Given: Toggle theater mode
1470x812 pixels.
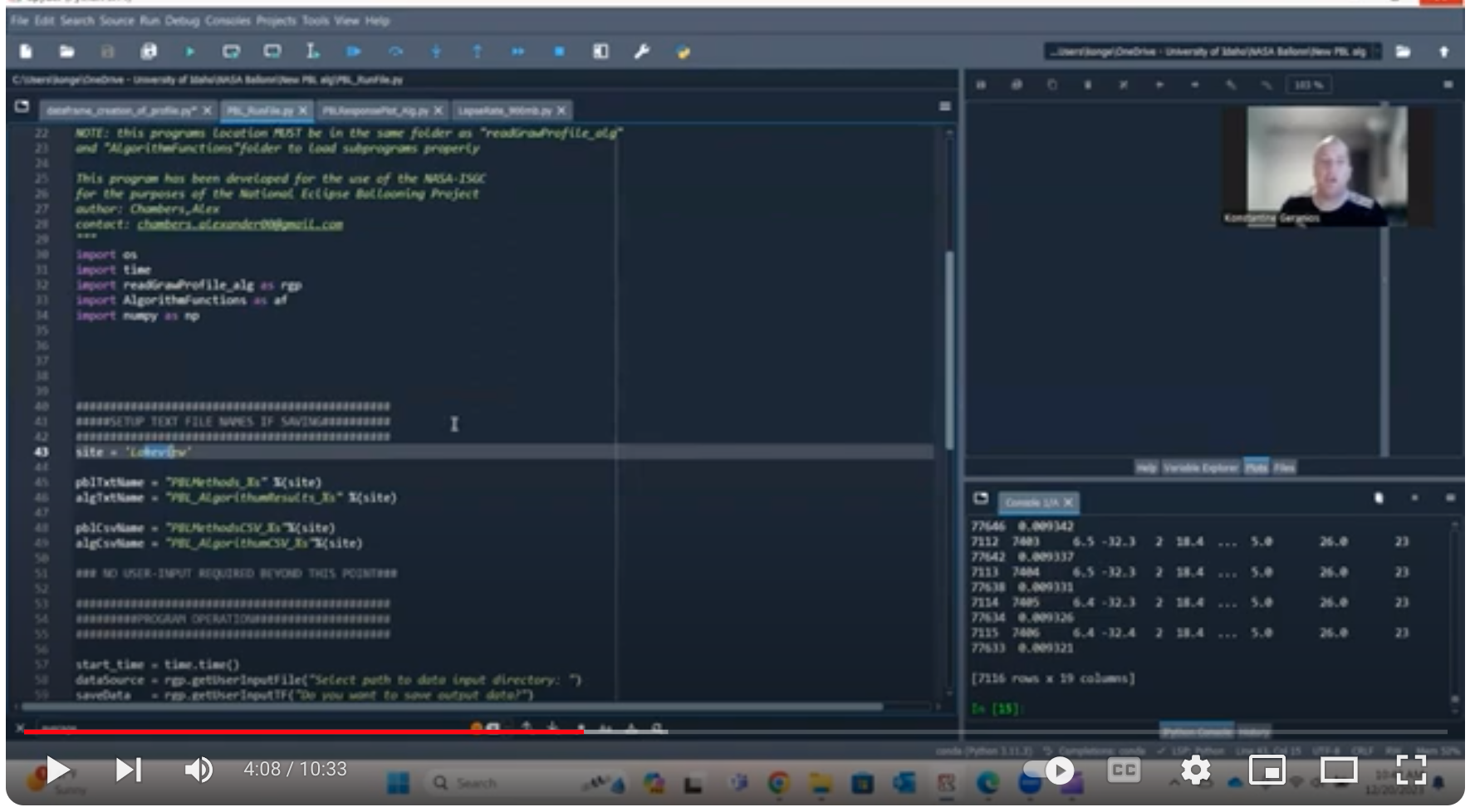Looking at the screenshot, I should [x=1338, y=770].
